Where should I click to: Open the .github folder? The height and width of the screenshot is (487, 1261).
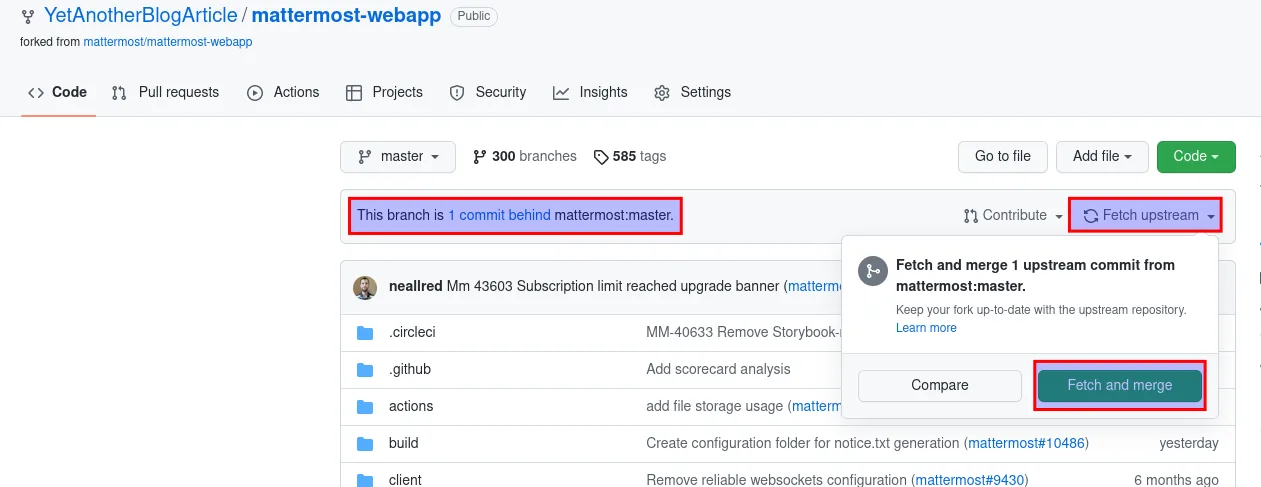410,369
